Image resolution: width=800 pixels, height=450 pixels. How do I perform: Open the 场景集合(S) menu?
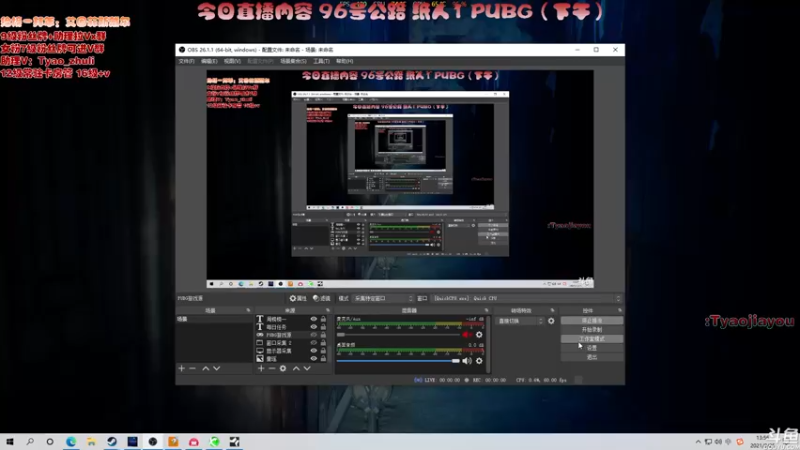[x=293, y=61]
